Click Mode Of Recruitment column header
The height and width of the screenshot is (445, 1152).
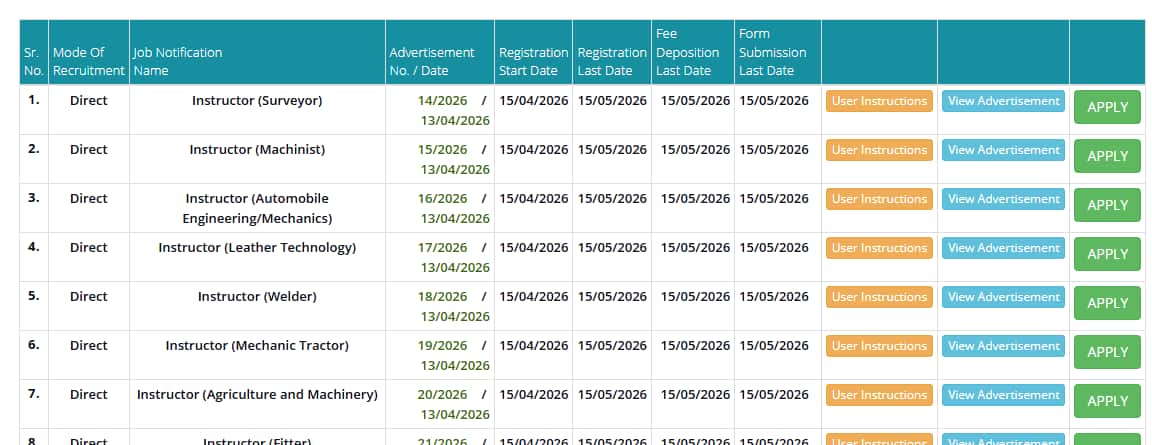click(89, 62)
